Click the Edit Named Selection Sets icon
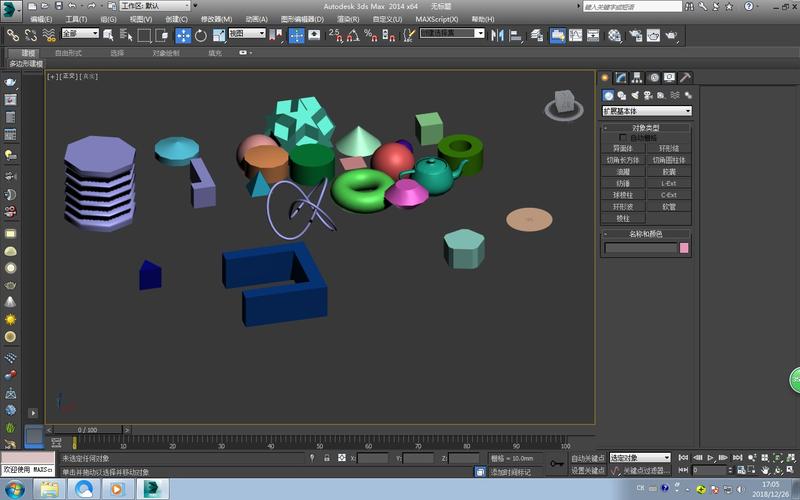Viewport: 800px width, 500px height. 409,35
